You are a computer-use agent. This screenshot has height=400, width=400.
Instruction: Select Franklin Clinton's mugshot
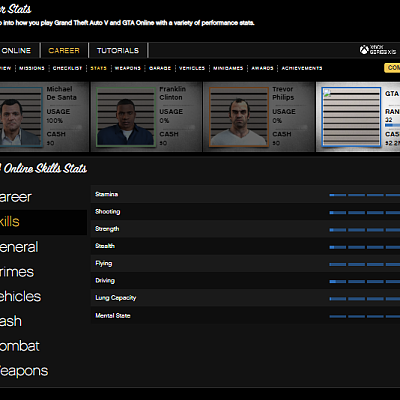[126, 117]
